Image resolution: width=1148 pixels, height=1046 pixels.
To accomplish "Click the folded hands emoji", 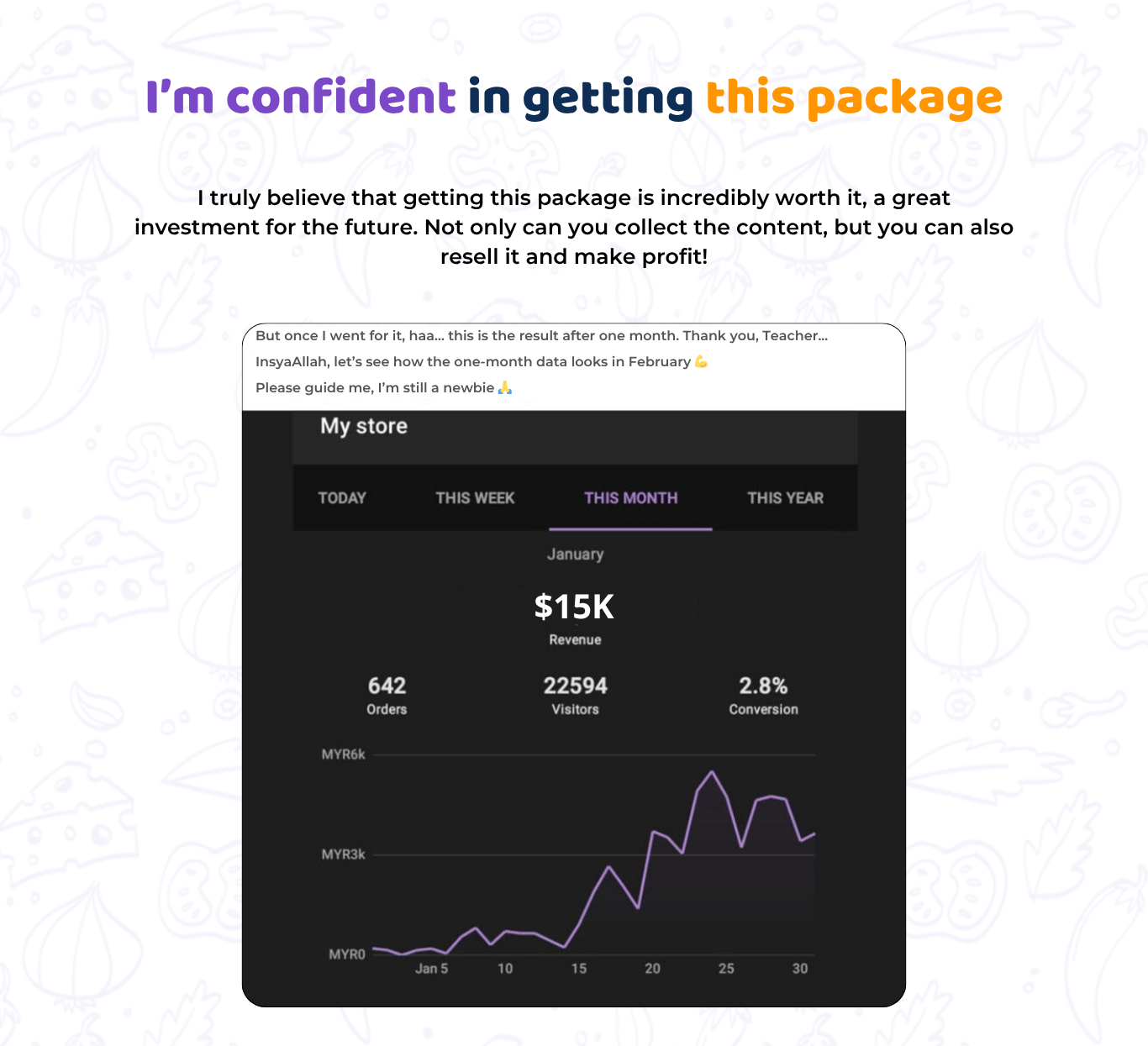I will [504, 387].
